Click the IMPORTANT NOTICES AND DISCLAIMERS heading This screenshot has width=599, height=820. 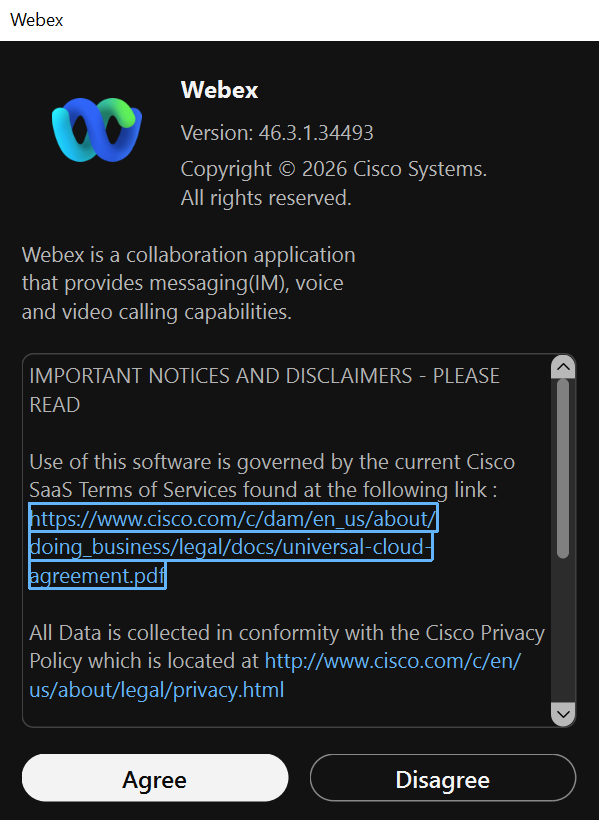(264, 390)
